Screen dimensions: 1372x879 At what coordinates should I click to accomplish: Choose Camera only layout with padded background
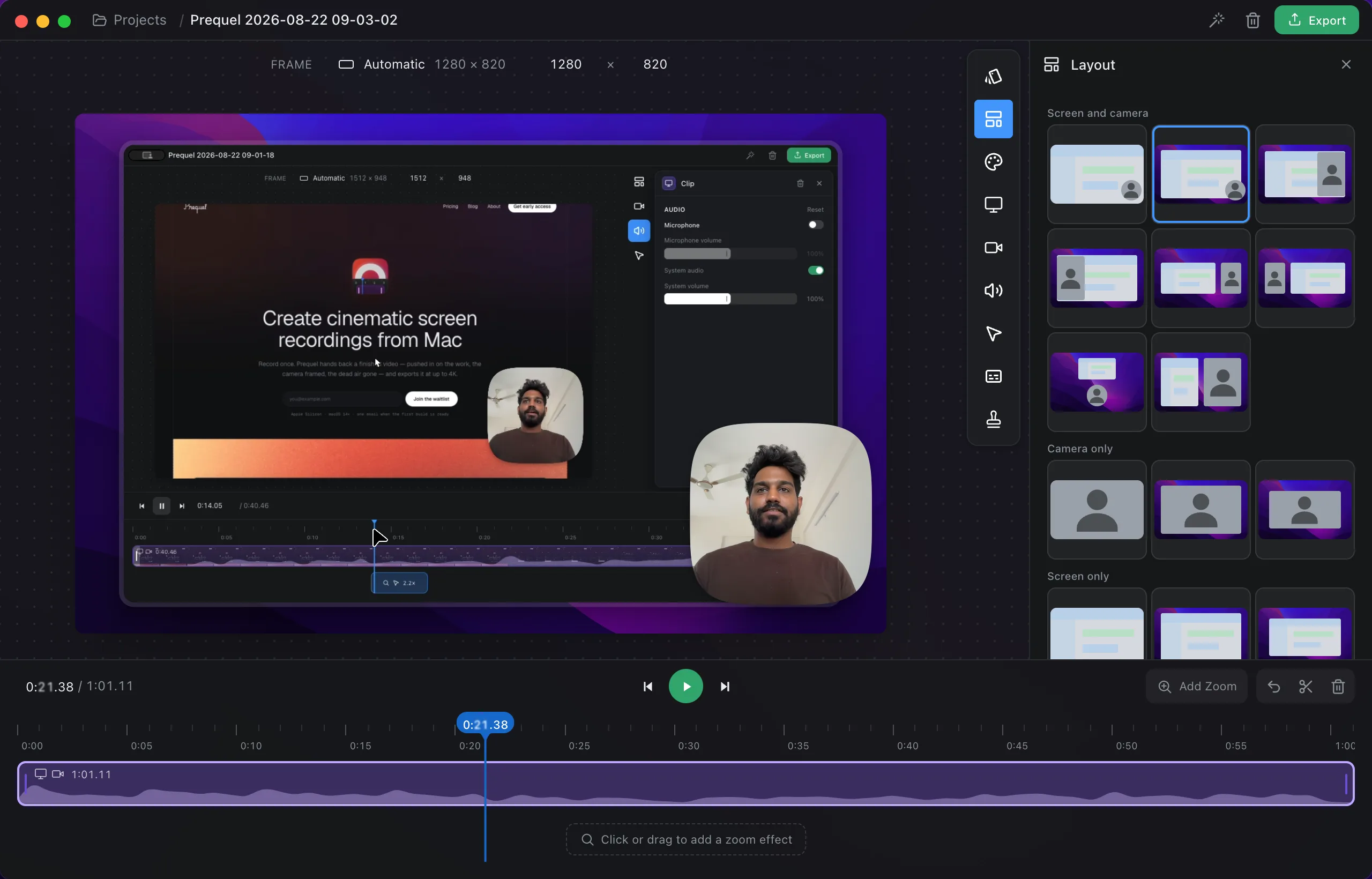pos(1304,510)
